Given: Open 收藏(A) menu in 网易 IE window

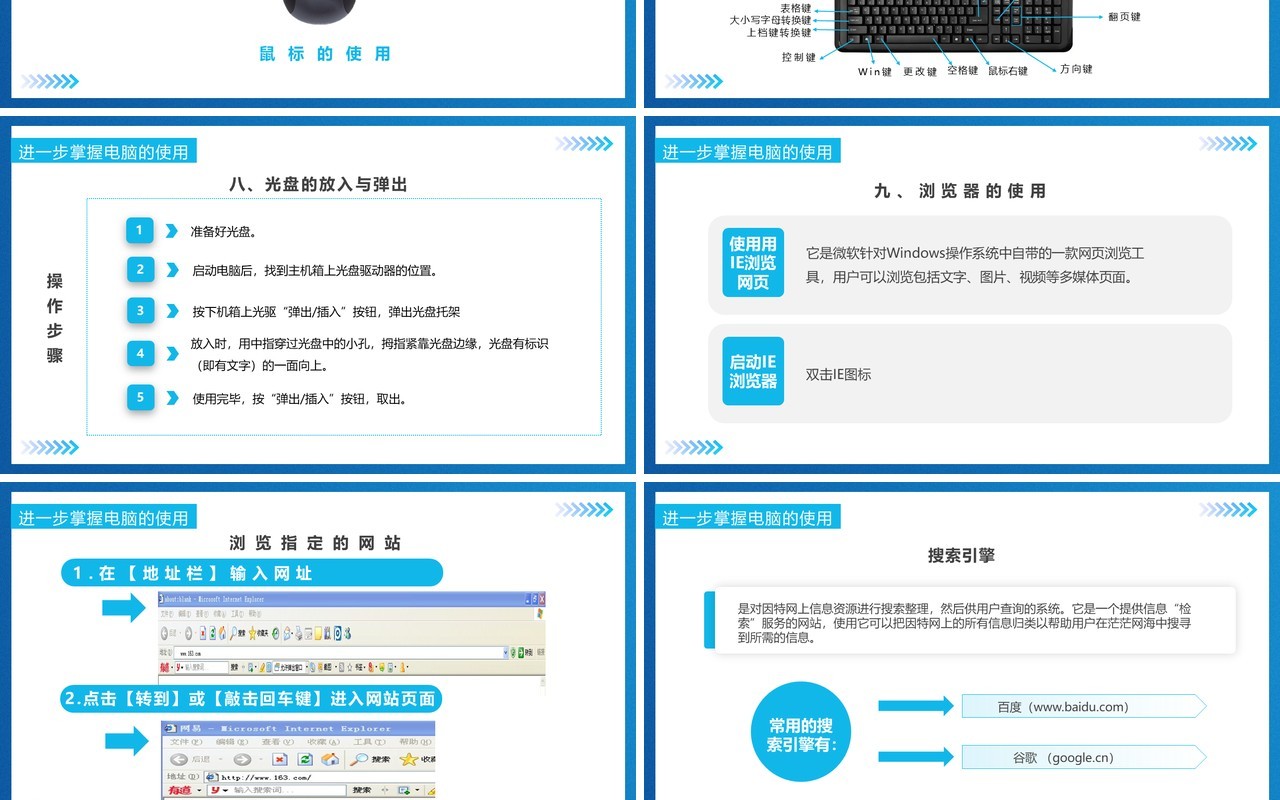Looking at the screenshot, I should point(324,742).
